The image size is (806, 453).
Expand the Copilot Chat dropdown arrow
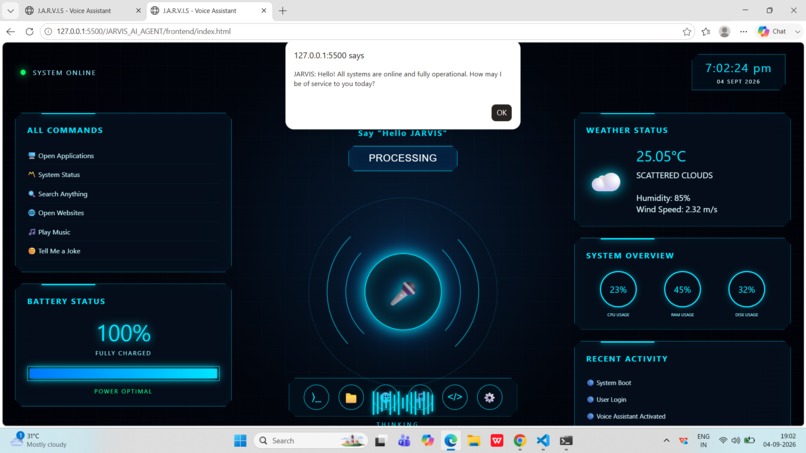click(x=797, y=31)
